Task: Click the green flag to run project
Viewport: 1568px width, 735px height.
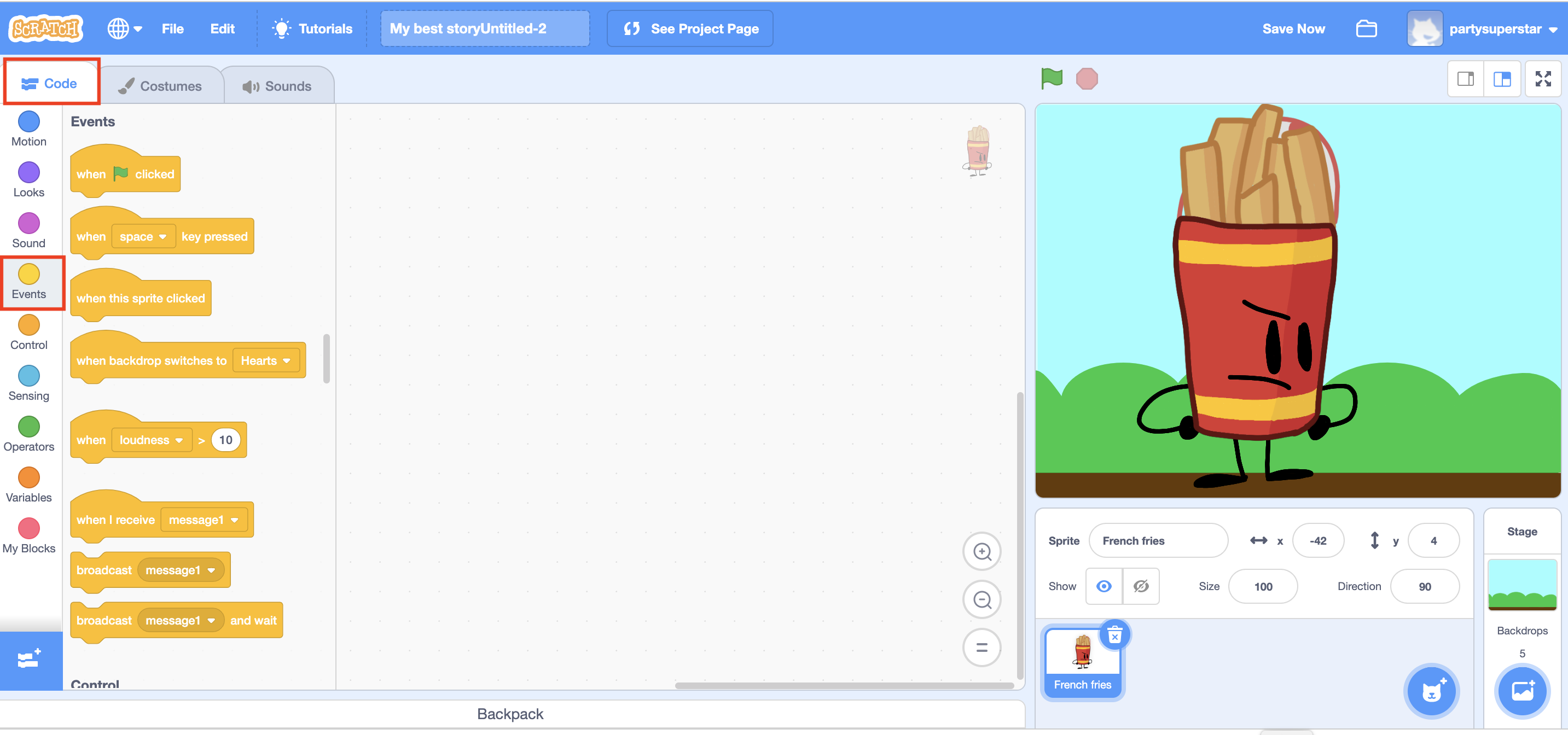Action: coord(1051,79)
